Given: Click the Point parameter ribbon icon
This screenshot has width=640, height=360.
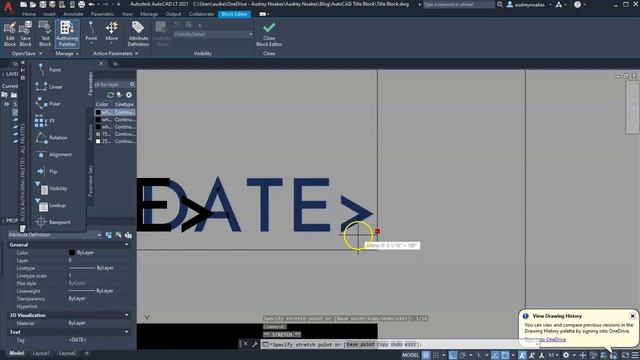Looking at the screenshot, I should click(x=91, y=32).
